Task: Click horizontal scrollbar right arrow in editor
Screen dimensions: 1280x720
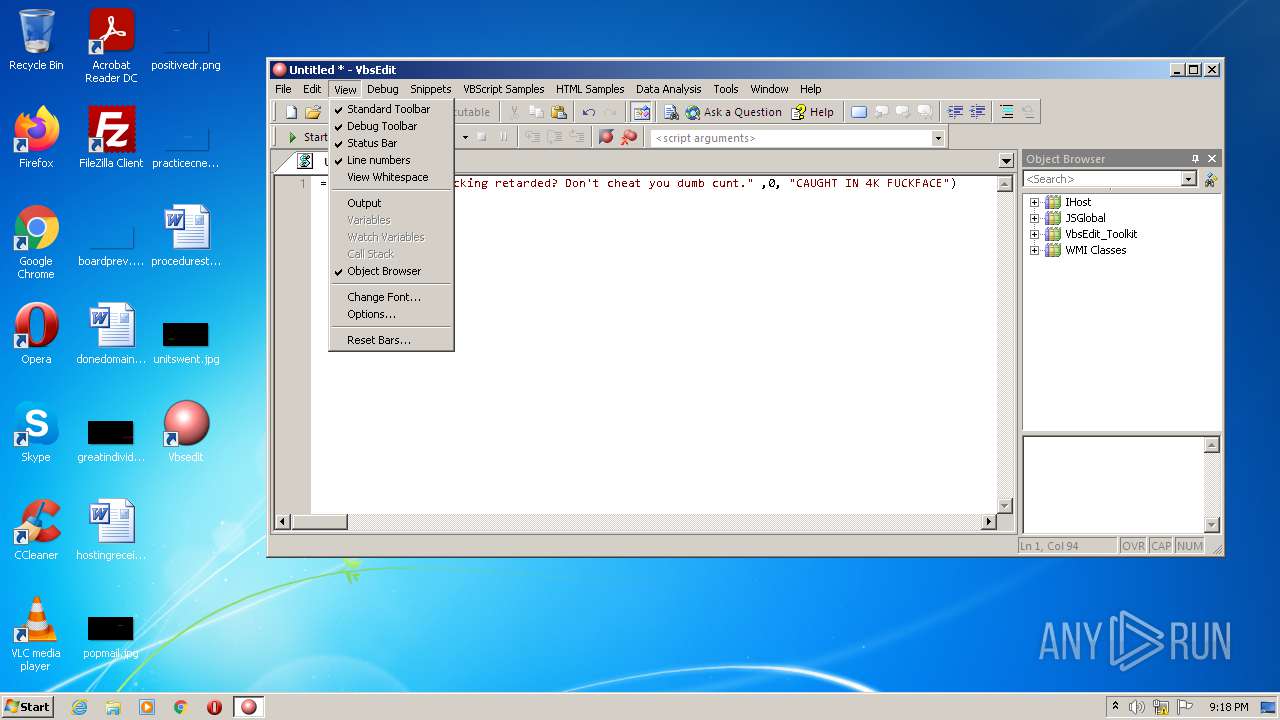Action: 989,521
